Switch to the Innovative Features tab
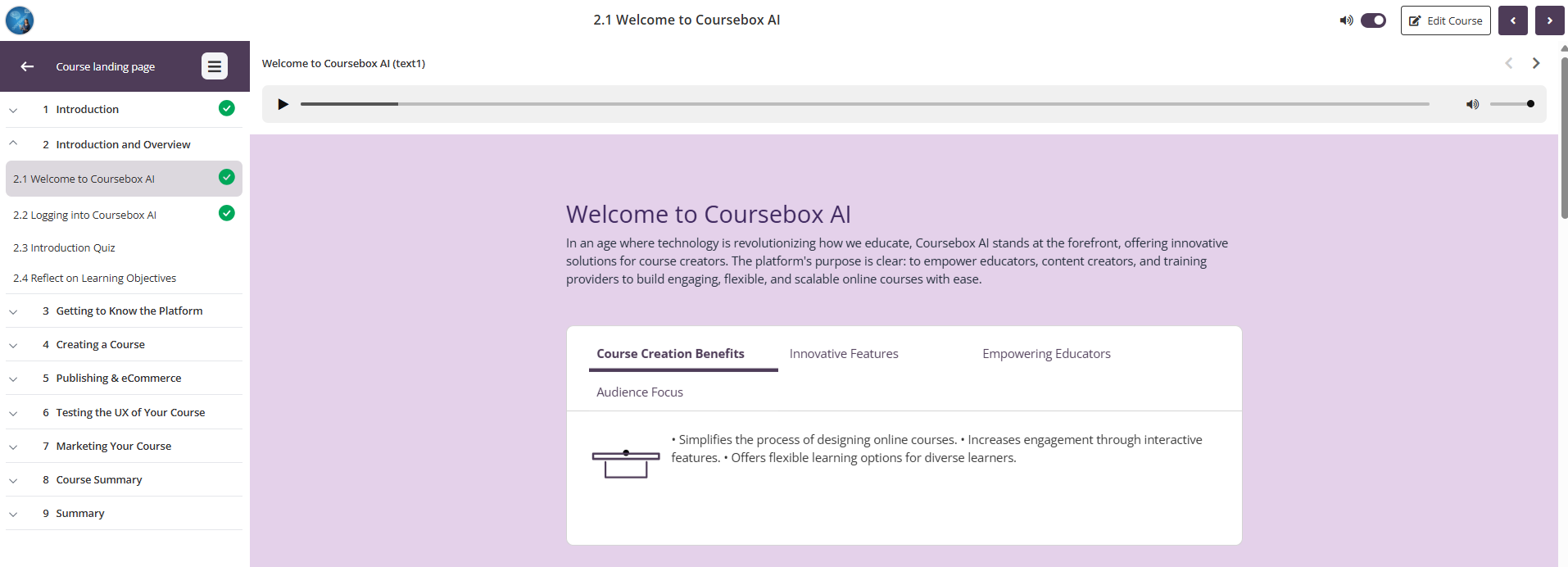The image size is (1568, 567). tap(844, 354)
